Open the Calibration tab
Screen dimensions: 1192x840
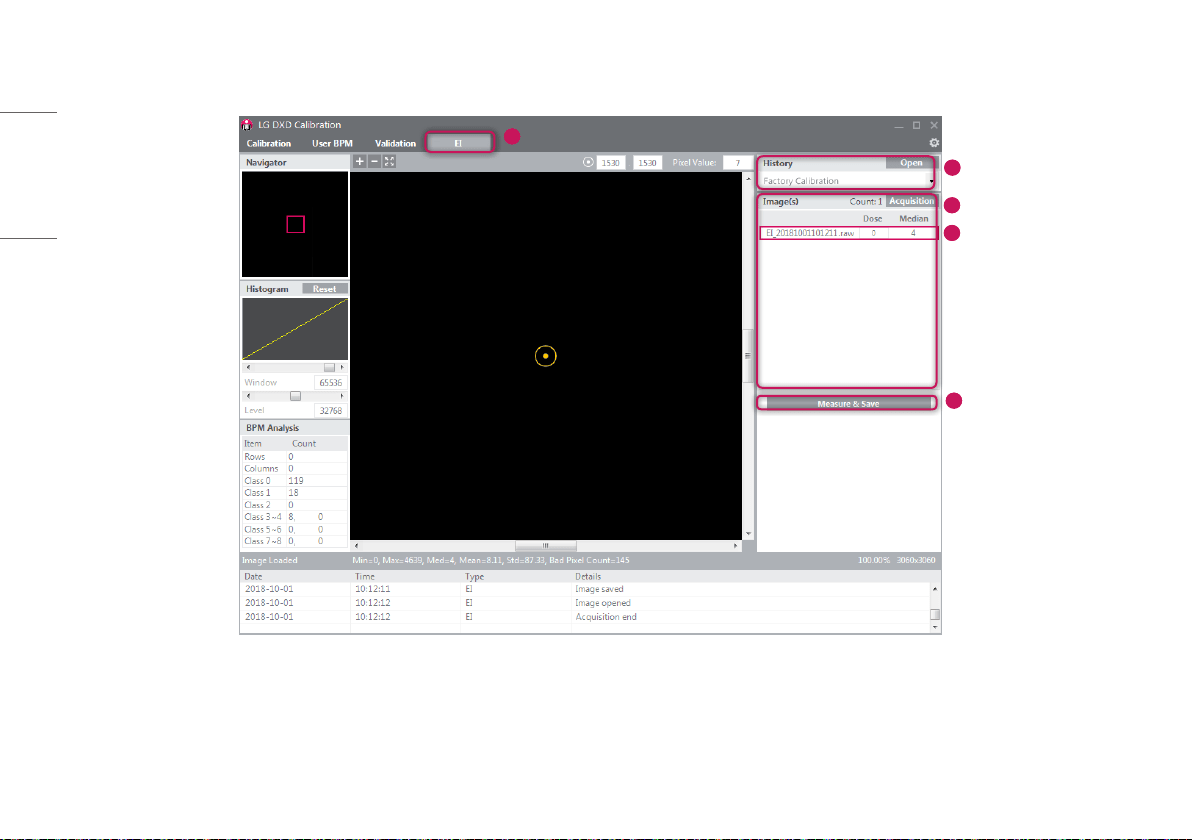(x=268, y=143)
